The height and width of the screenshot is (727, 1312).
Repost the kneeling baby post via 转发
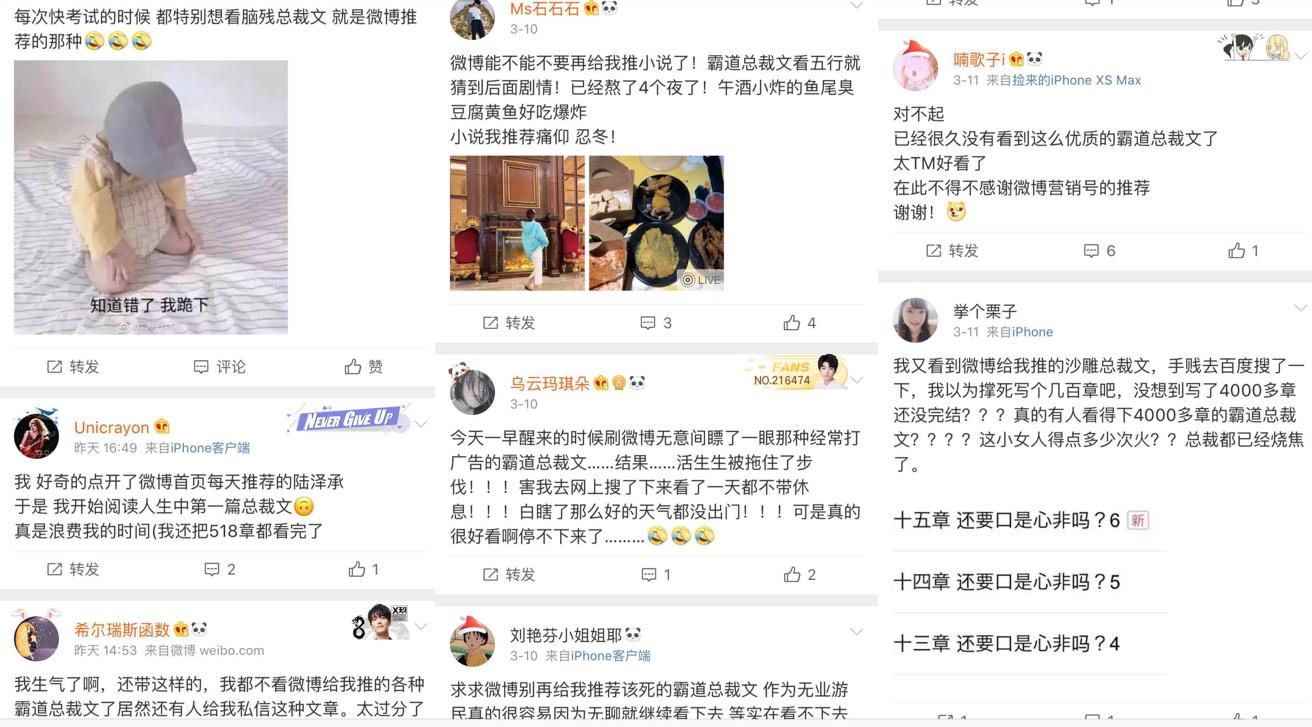tap(73, 367)
